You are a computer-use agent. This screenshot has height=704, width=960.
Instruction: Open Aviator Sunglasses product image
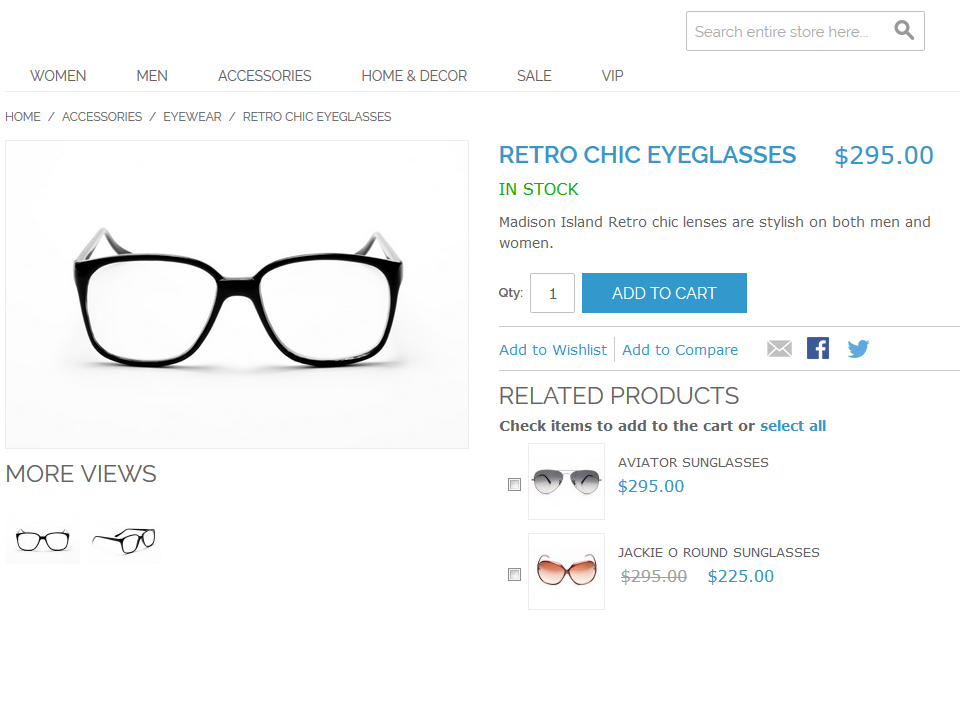(566, 482)
